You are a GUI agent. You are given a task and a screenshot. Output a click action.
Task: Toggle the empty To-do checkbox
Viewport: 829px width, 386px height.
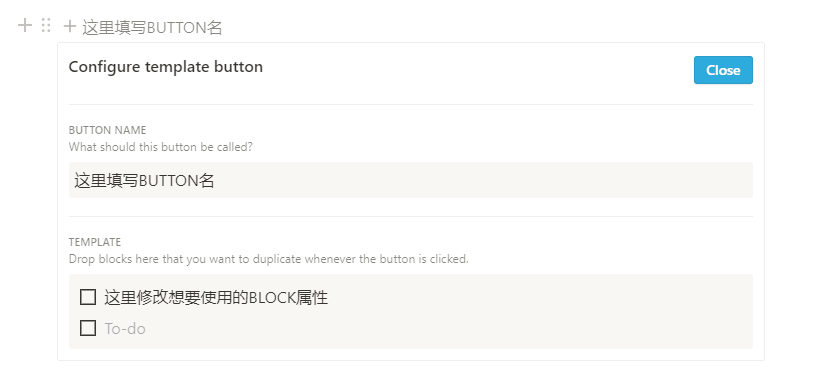(x=88, y=328)
